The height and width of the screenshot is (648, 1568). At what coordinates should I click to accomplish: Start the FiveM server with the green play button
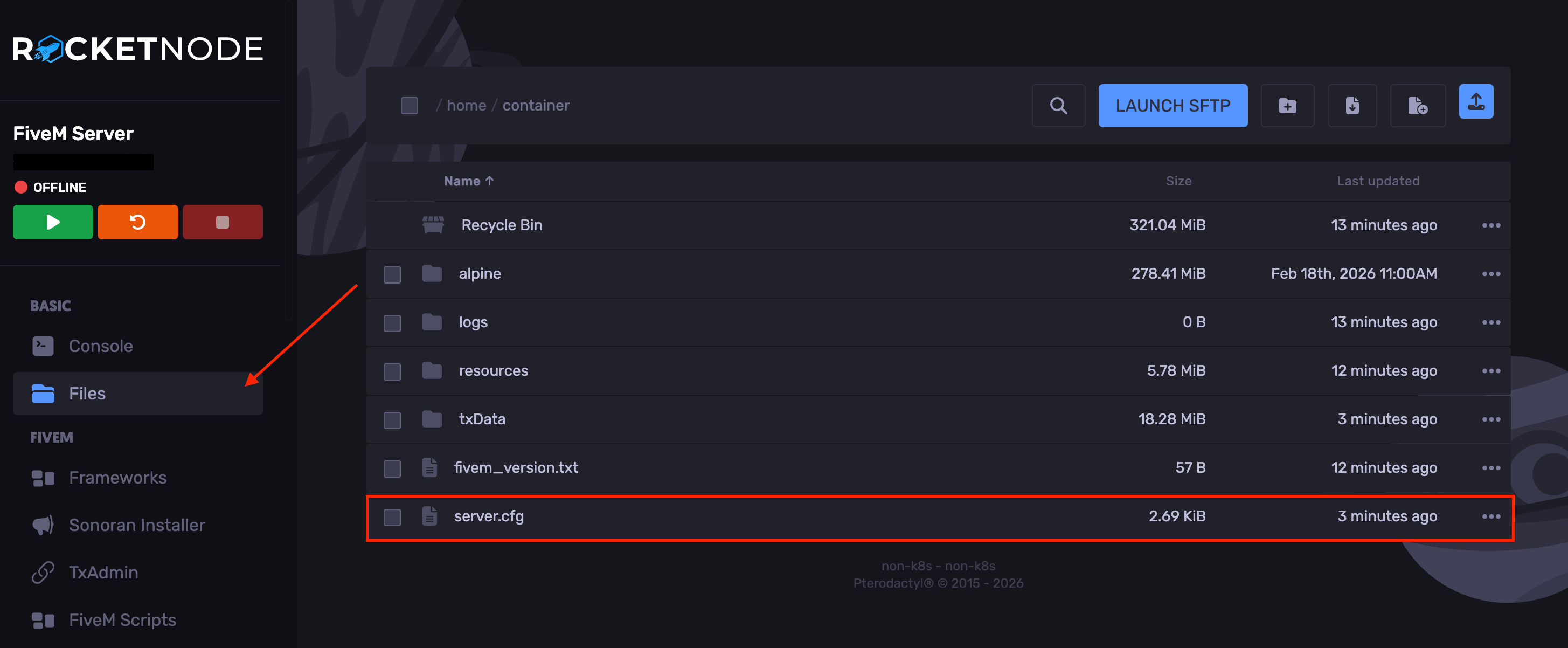coord(53,222)
